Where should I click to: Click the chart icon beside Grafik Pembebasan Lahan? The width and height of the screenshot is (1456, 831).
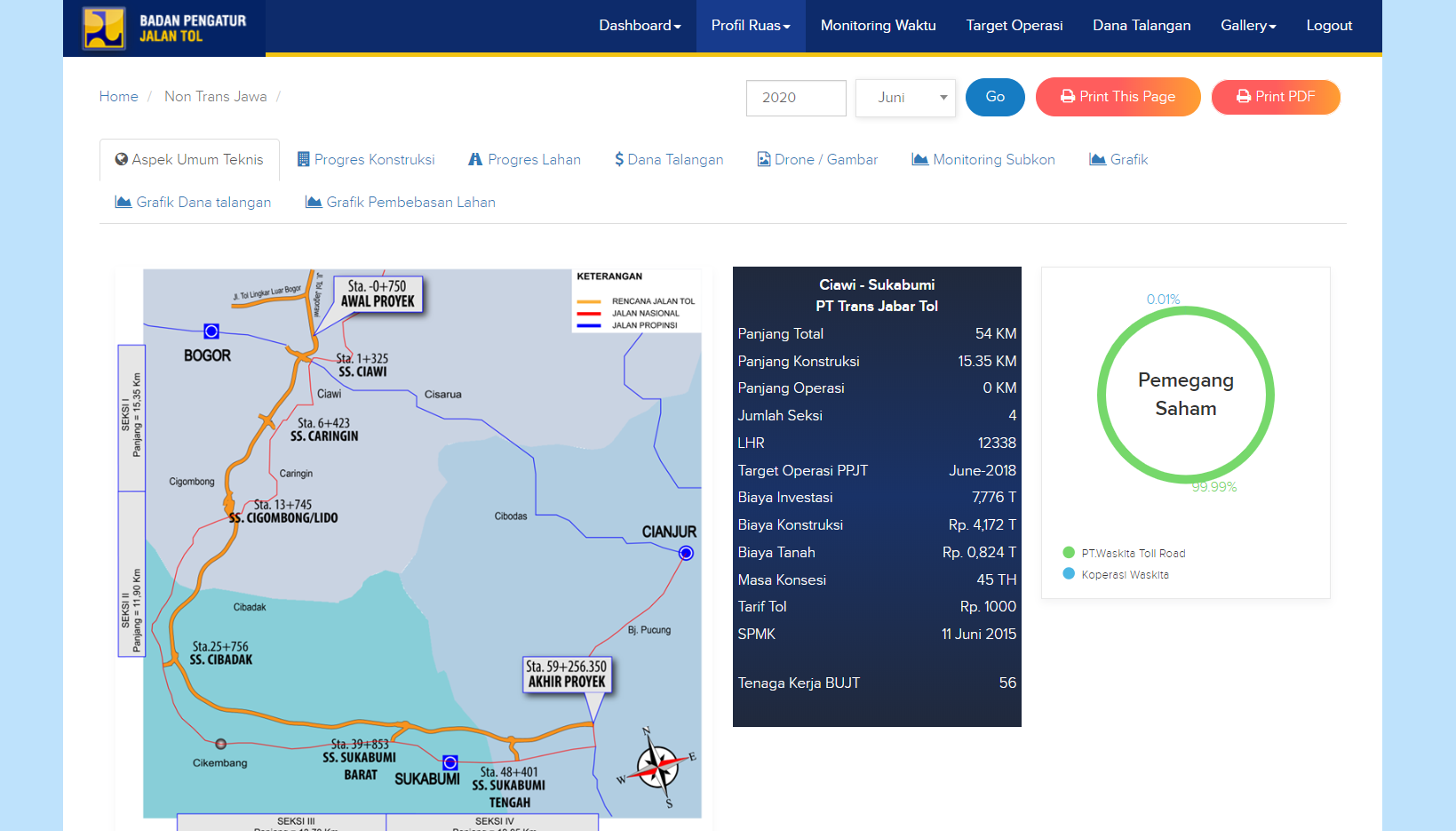pos(314,203)
